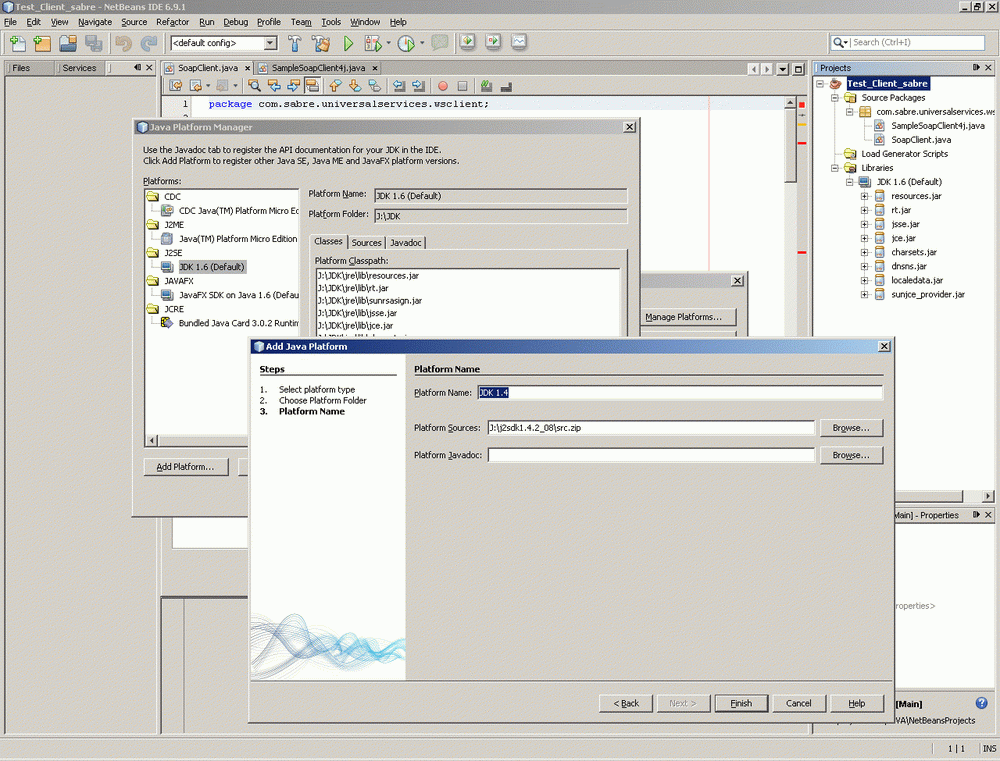Click the Next Bookmark icon in editor toolbar
Viewport: 1000px width, 761px height.
(x=355, y=85)
